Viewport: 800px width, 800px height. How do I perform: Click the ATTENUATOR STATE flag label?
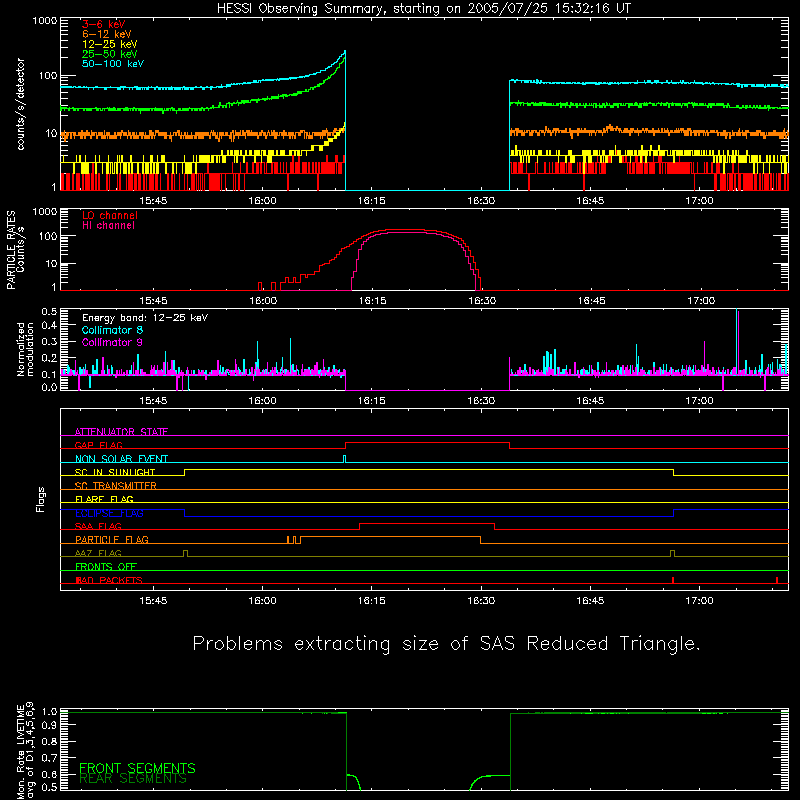point(121,432)
